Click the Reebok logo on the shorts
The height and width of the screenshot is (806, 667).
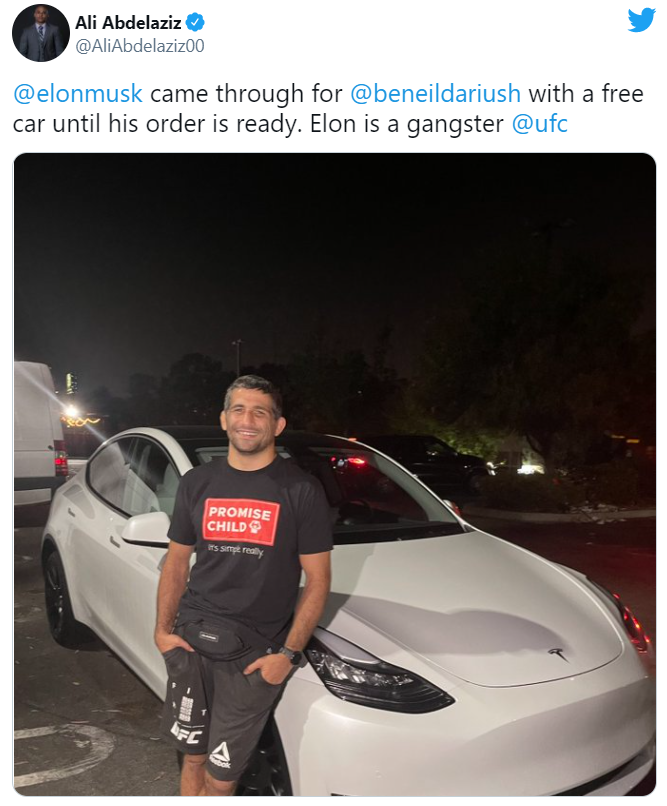220,755
